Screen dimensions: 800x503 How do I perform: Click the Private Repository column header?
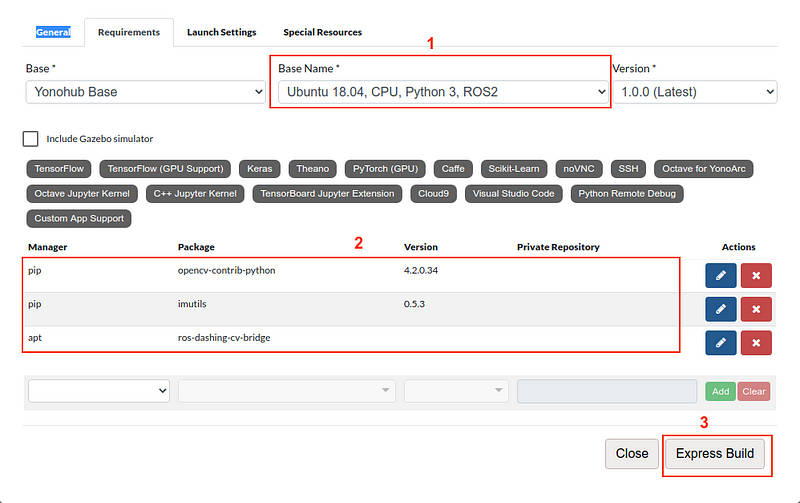(x=558, y=247)
